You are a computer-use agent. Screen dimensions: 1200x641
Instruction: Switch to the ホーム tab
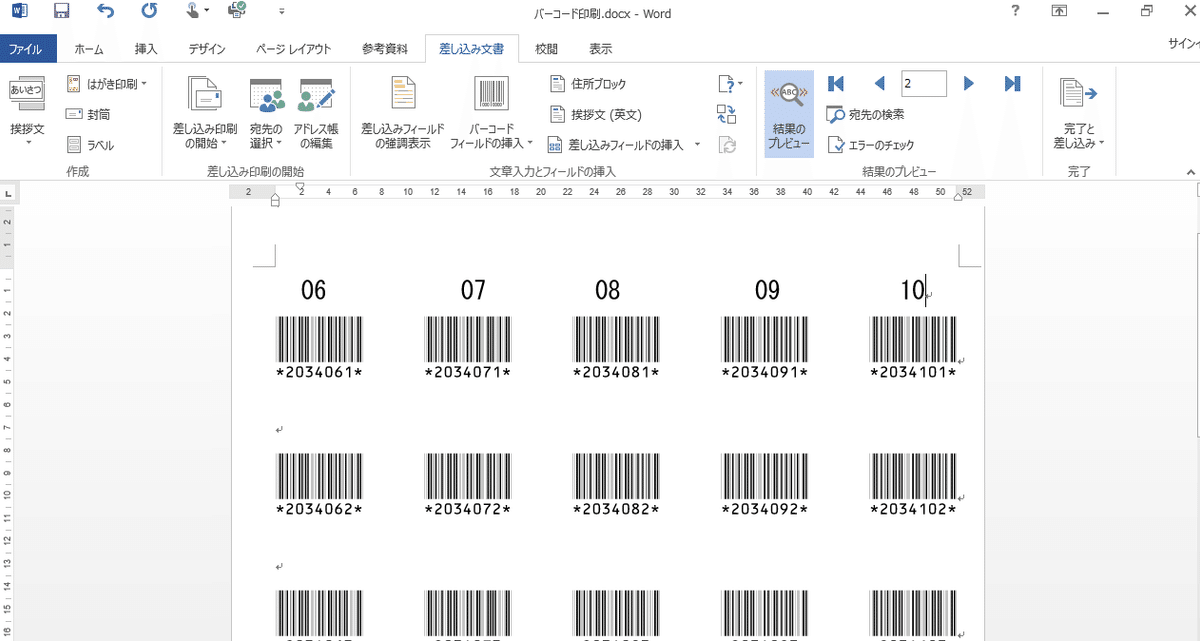pyautogui.click(x=89, y=48)
